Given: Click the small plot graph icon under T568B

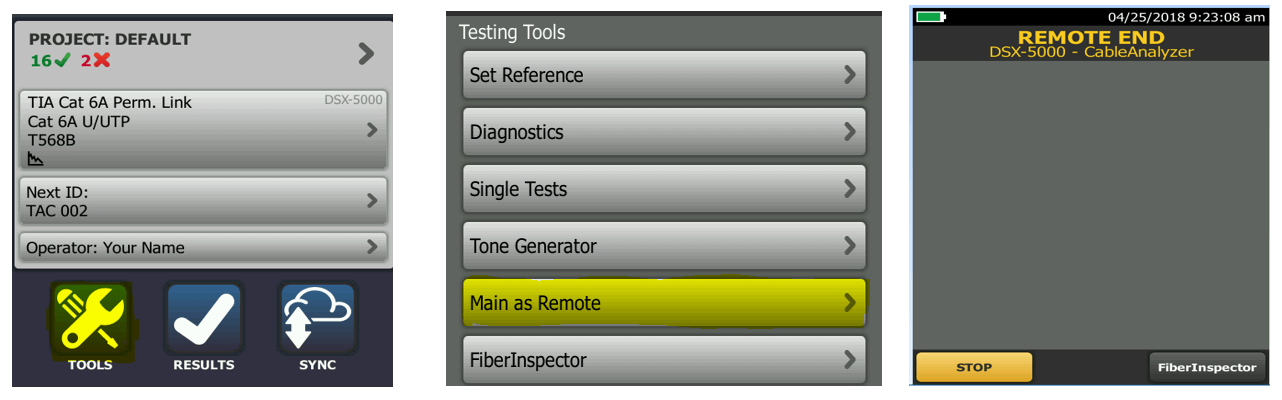Looking at the screenshot, I should [35, 158].
